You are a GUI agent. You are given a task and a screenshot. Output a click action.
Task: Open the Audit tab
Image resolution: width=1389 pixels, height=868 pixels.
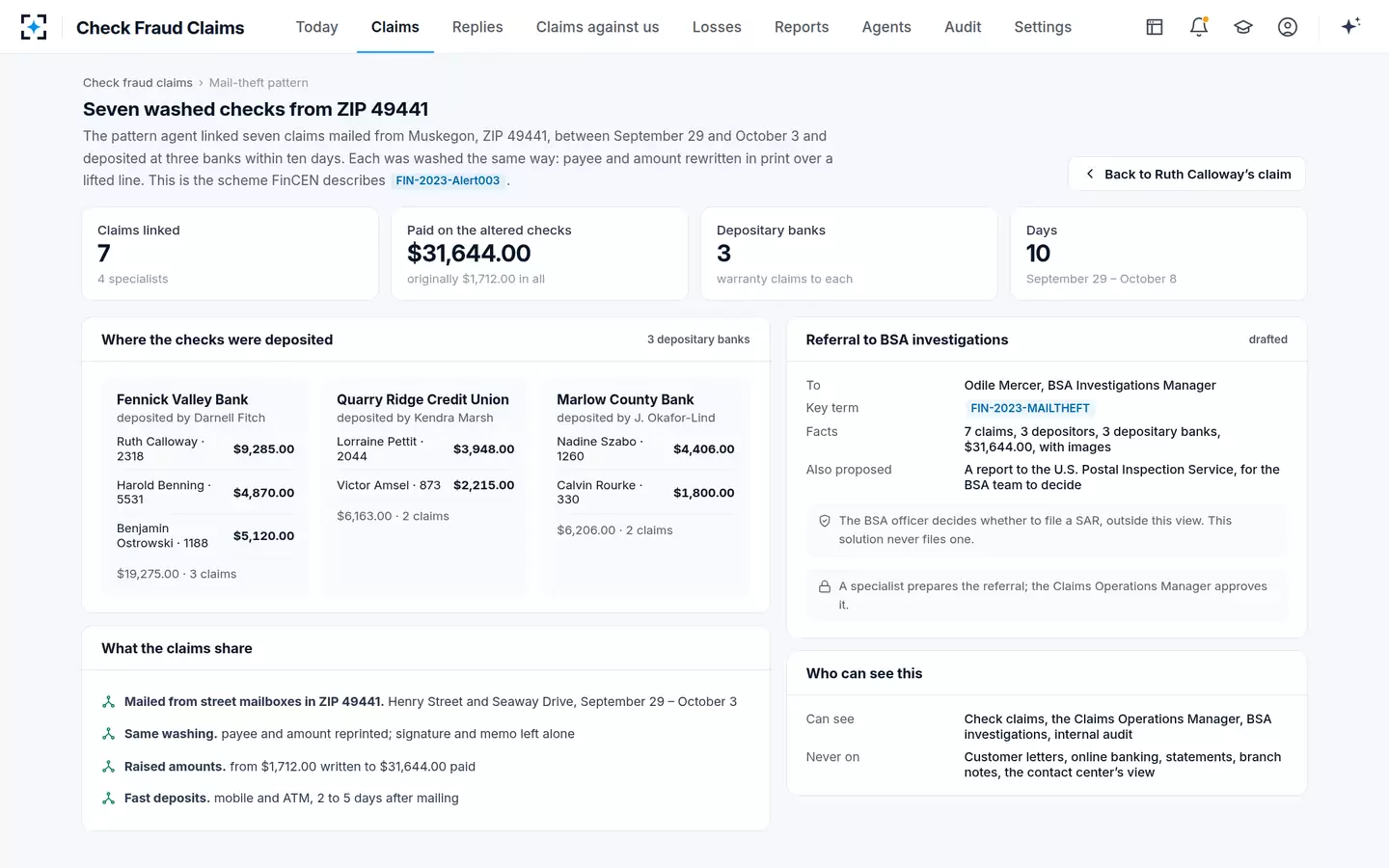pyautogui.click(x=963, y=27)
